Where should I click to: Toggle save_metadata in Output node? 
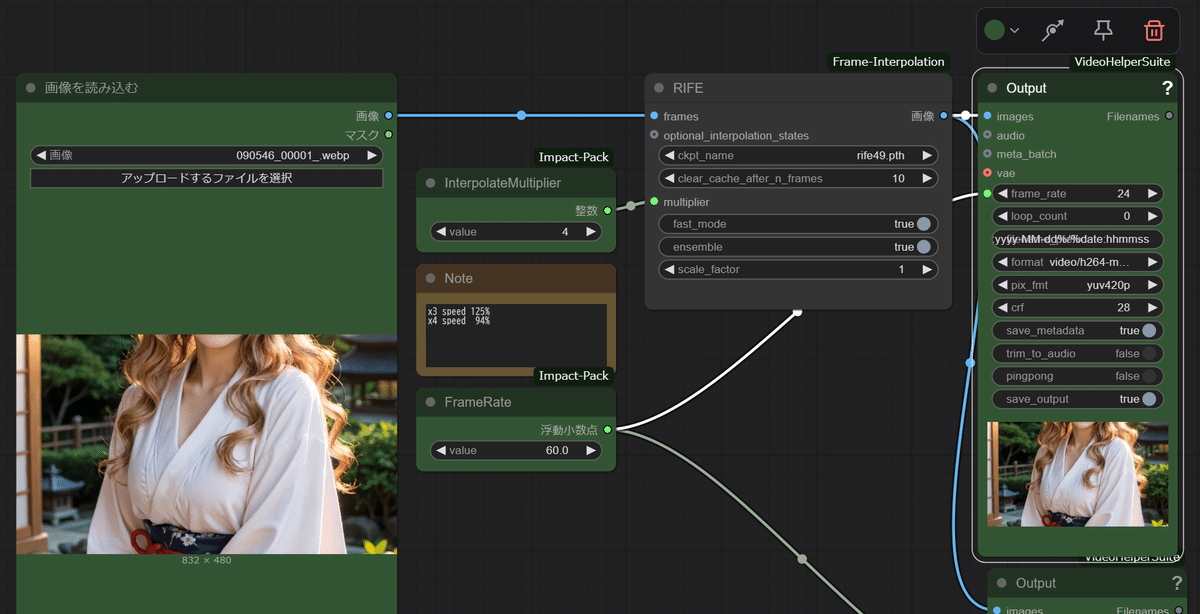1077,330
